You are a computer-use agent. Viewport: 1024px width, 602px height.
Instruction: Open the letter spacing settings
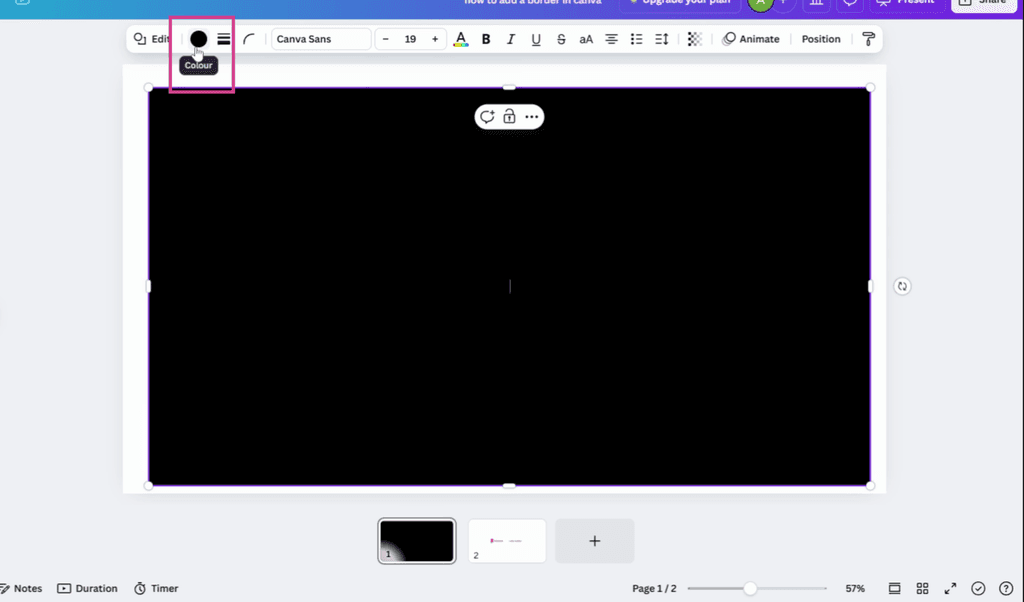(661, 38)
